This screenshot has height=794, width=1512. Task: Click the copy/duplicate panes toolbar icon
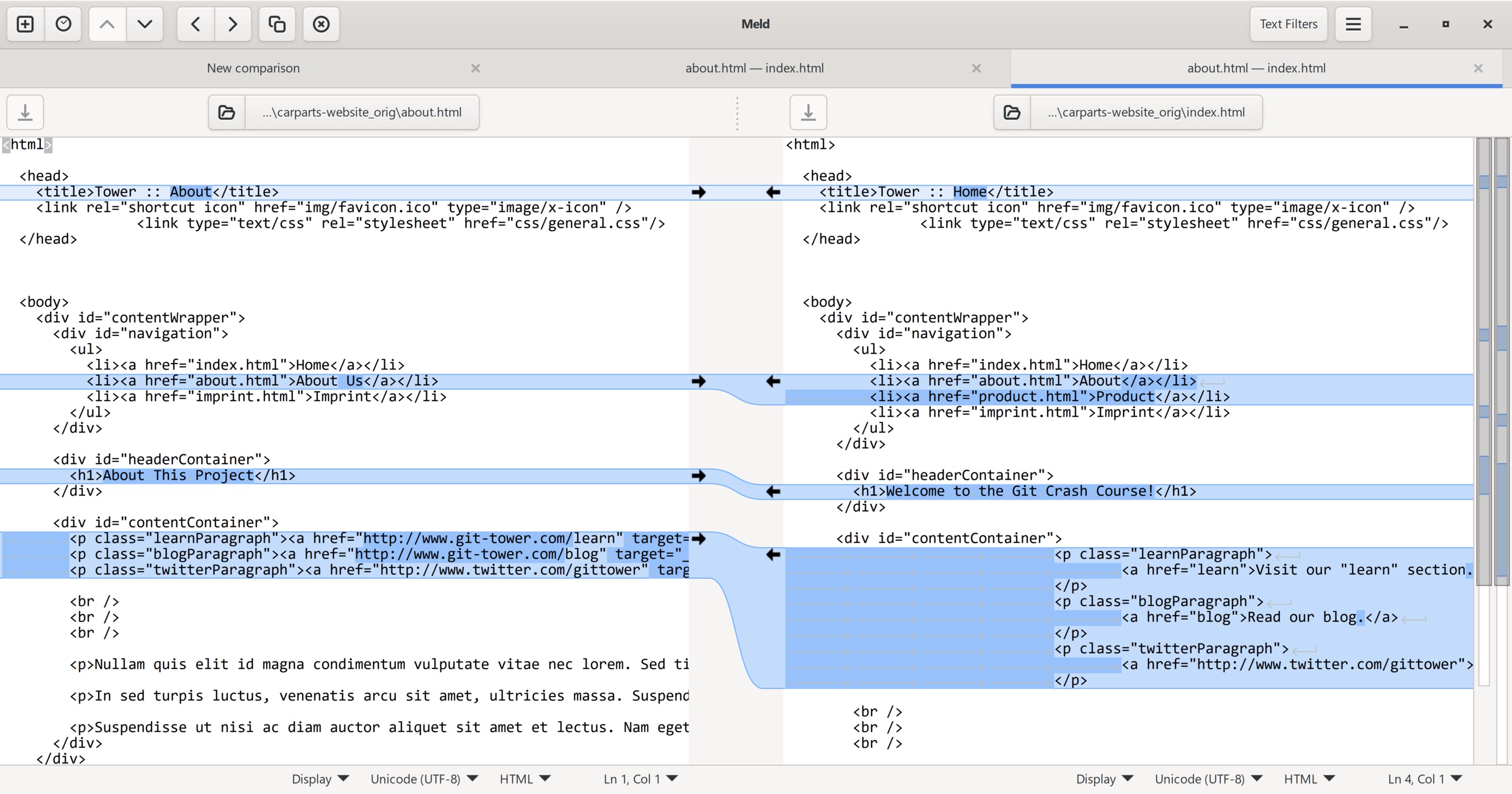[x=276, y=24]
